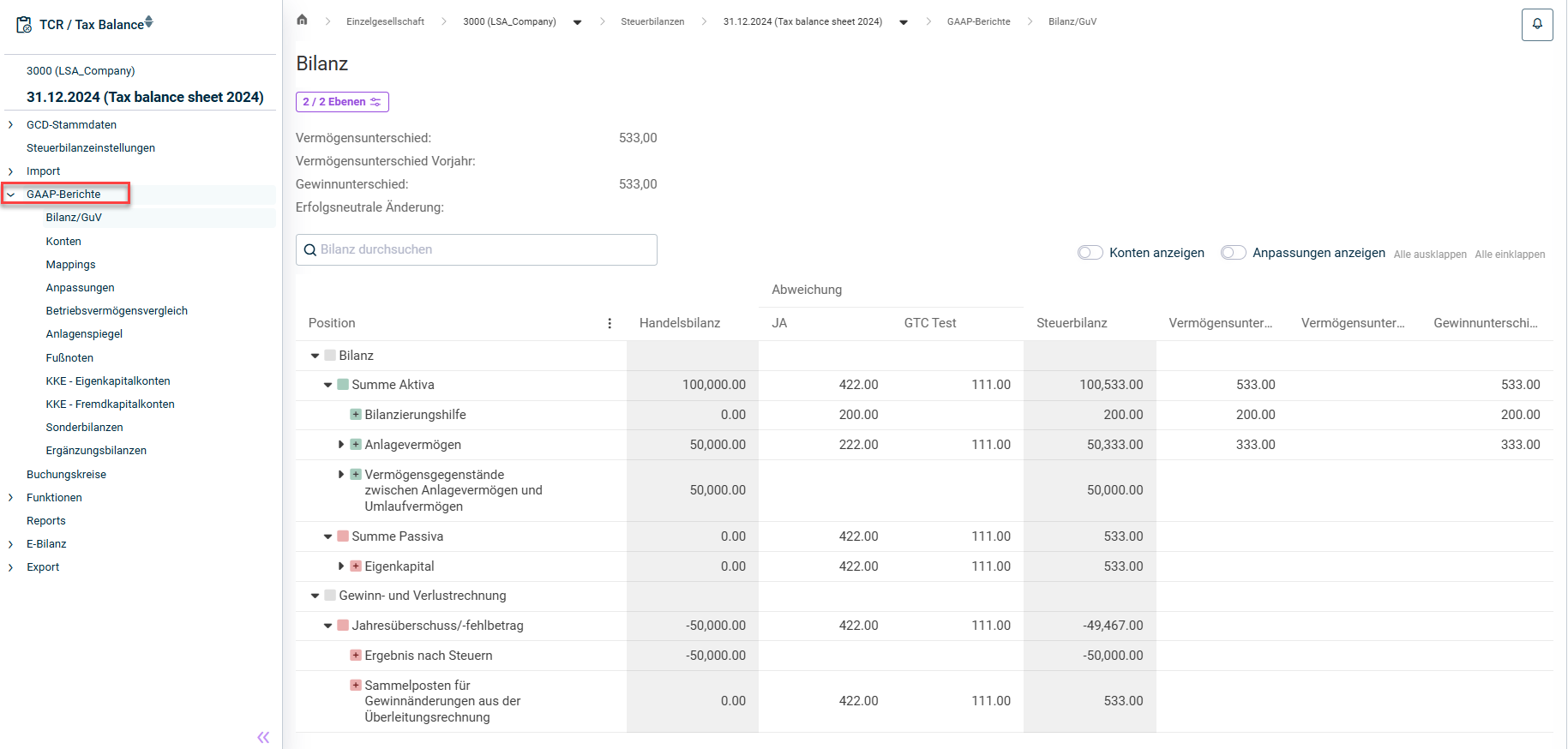Open Position column options menu

pos(610,323)
